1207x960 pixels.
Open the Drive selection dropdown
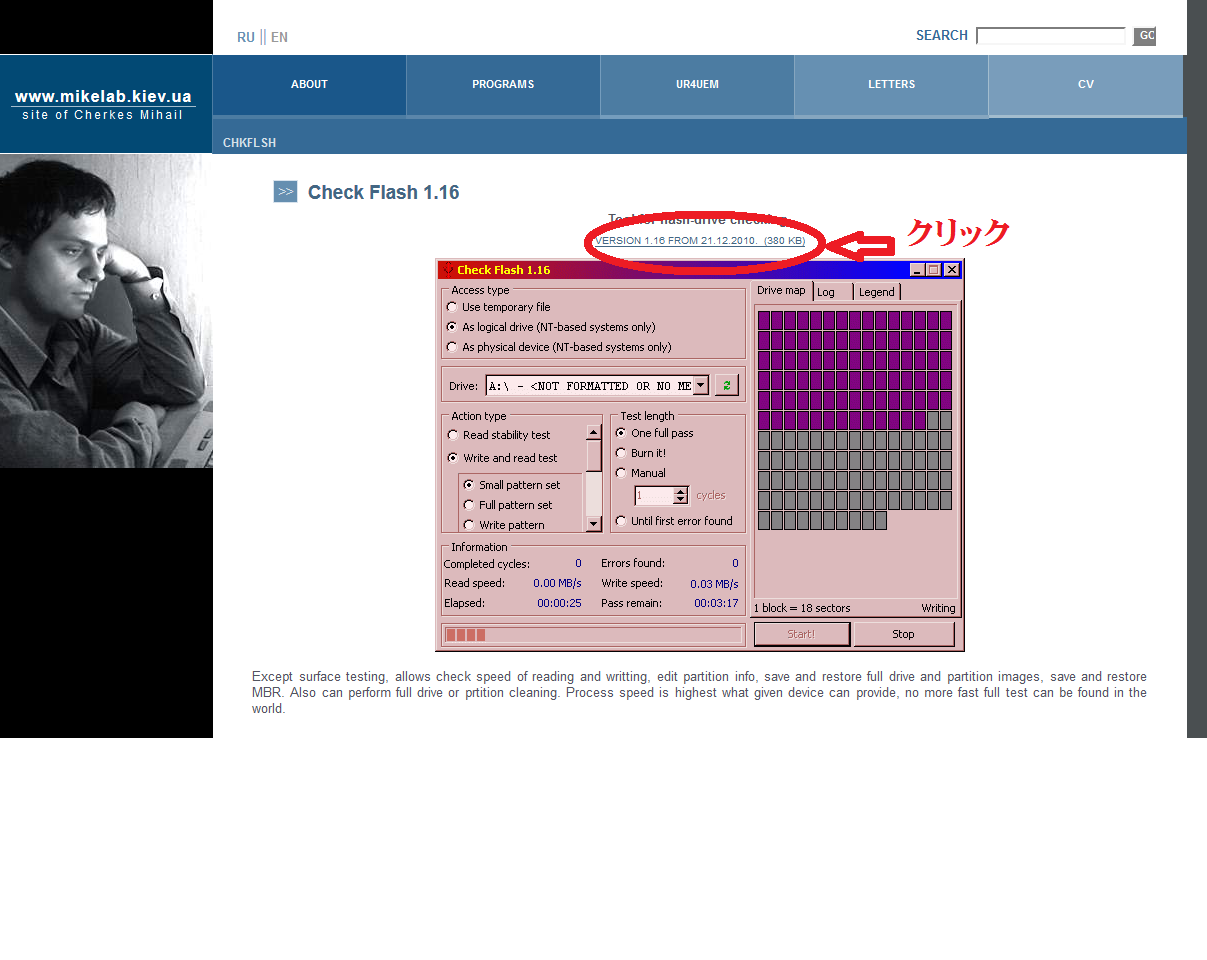click(x=701, y=385)
